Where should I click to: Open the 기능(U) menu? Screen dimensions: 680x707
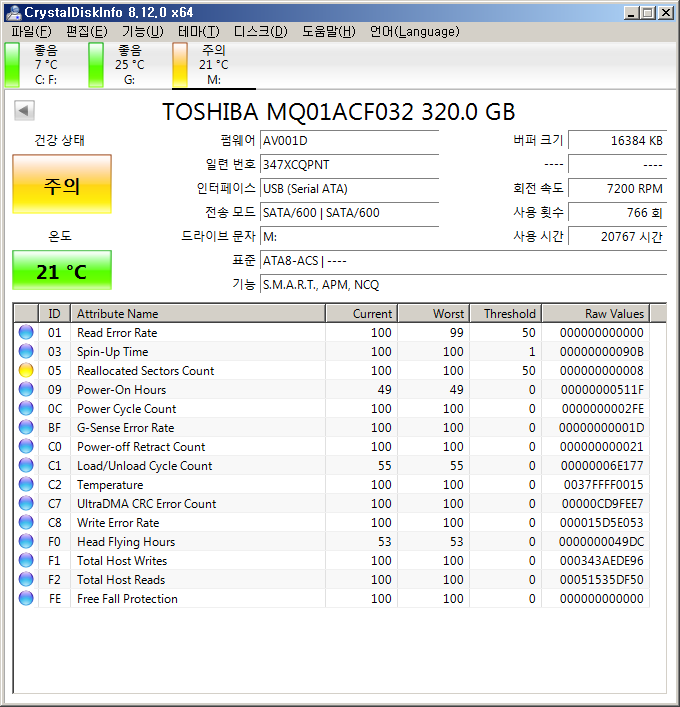click(x=142, y=31)
